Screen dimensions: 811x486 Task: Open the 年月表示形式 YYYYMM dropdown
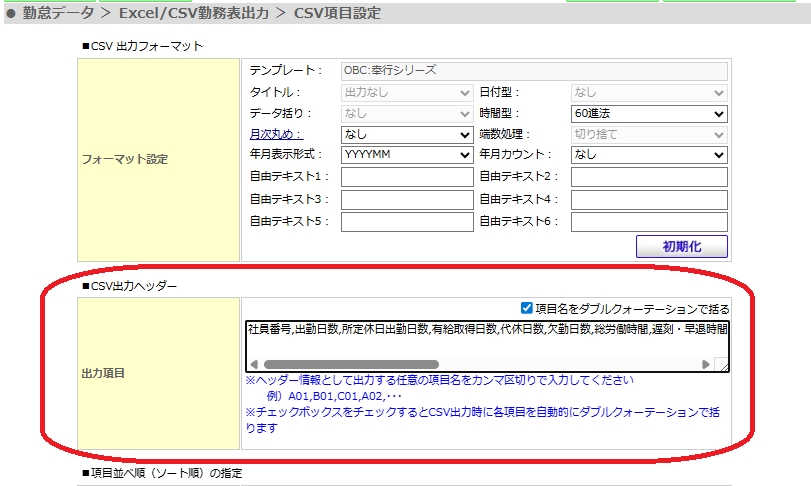pos(406,155)
